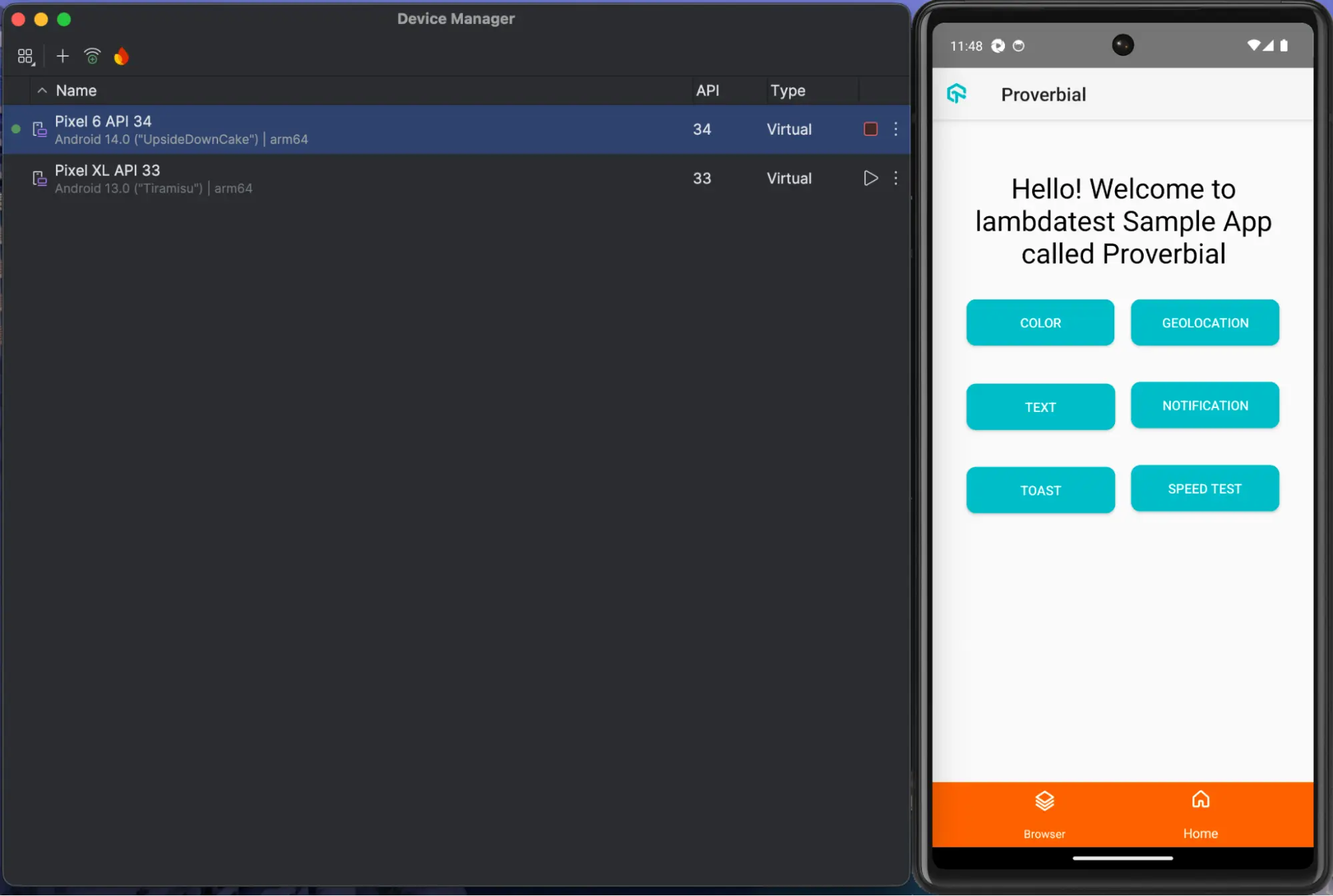The height and width of the screenshot is (896, 1333).
Task: Stop the running Pixel 6 API 34 emulator
Action: point(870,129)
